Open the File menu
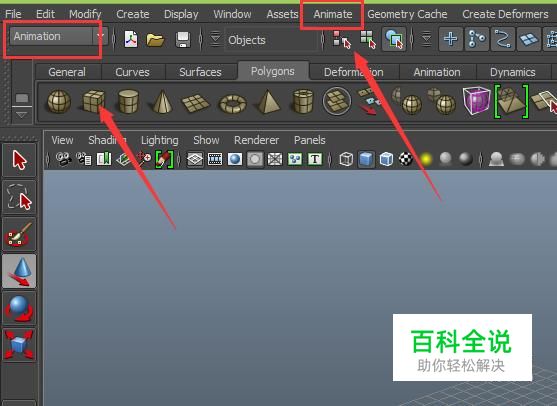The image size is (557, 406). 13,14
